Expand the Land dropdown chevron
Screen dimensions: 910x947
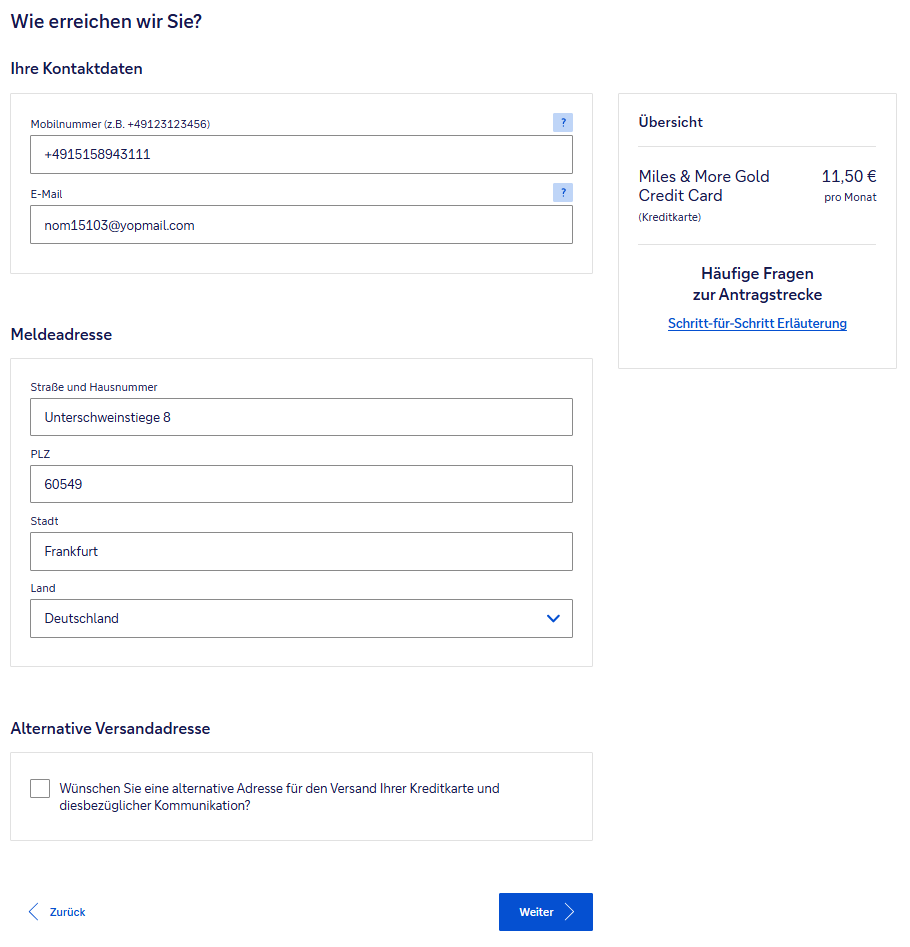(553, 619)
